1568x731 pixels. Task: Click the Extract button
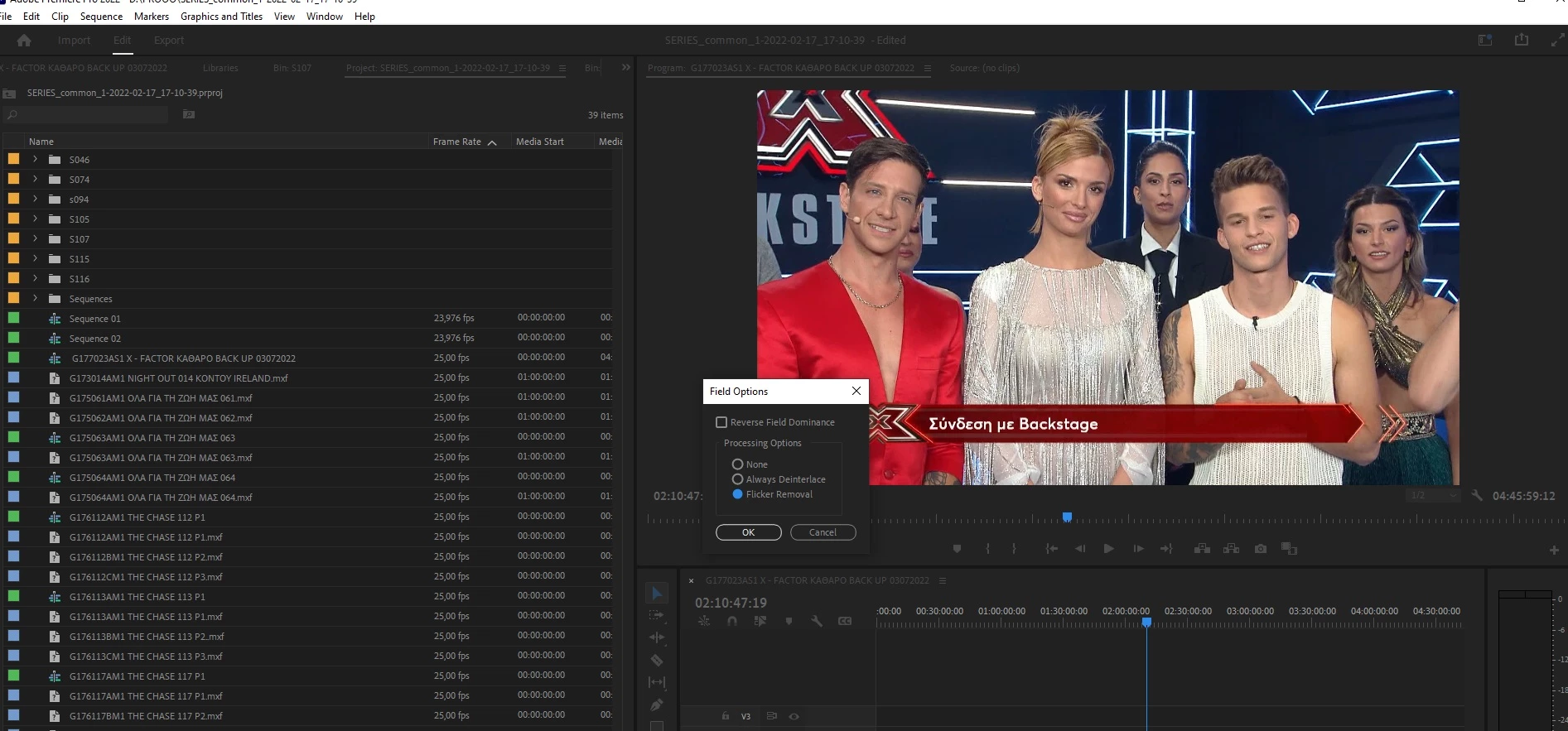coord(1231,549)
